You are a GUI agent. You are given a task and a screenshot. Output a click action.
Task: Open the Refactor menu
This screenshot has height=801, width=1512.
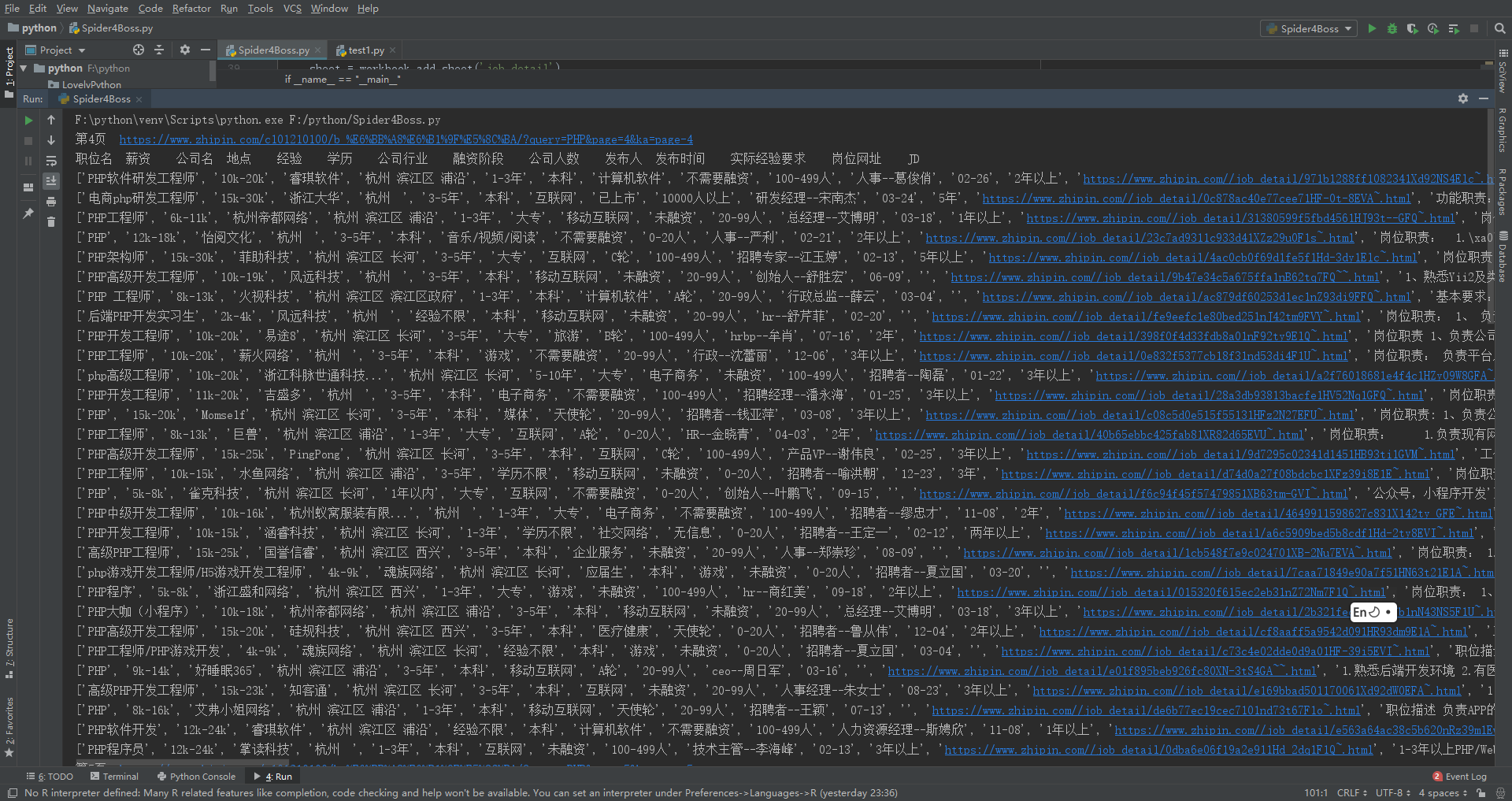pyautogui.click(x=191, y=8)
